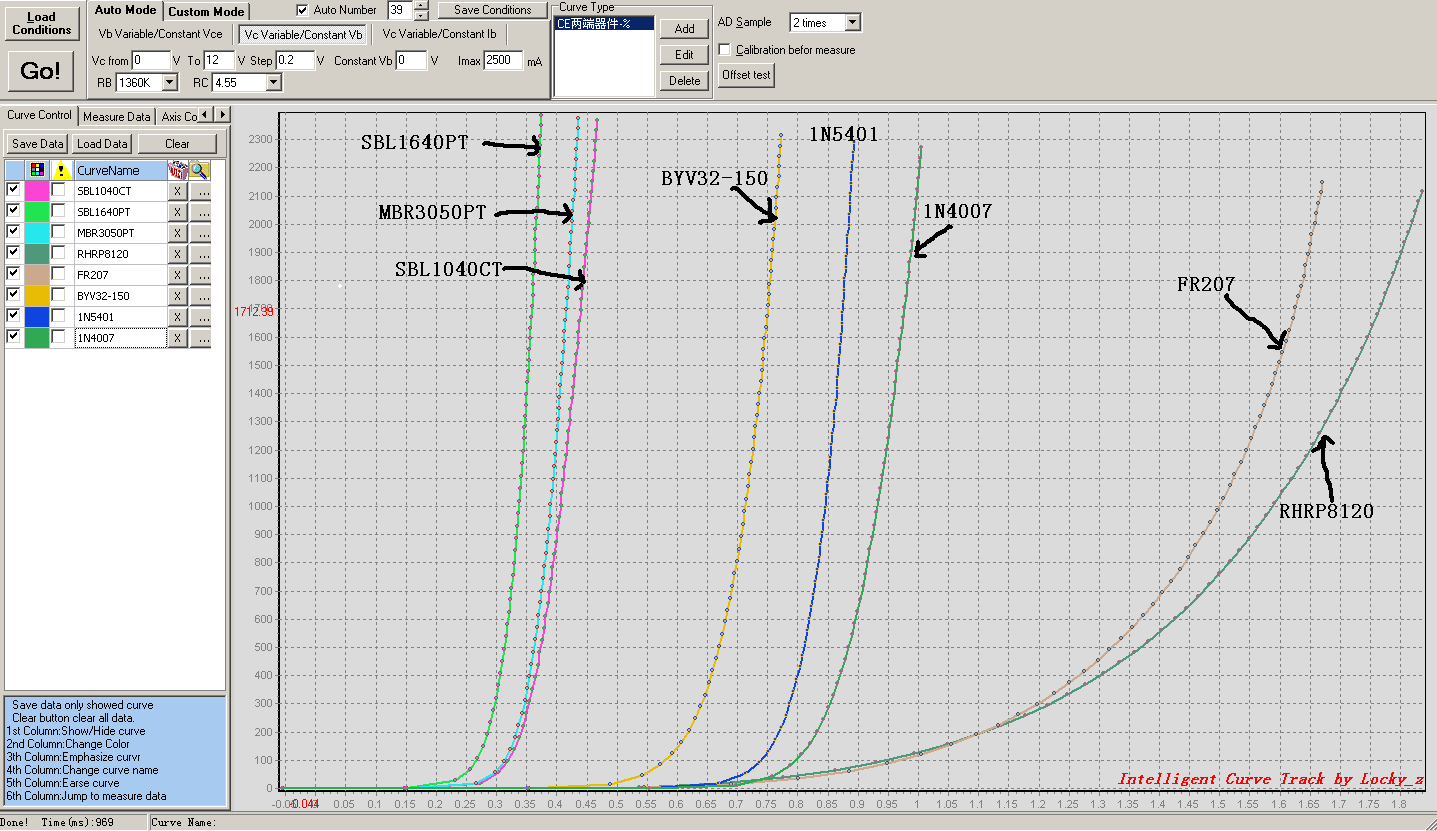This screenshot has width=1437, height=831.
Task: Erase the FR207 curve with its X
Action: [176, 275]
